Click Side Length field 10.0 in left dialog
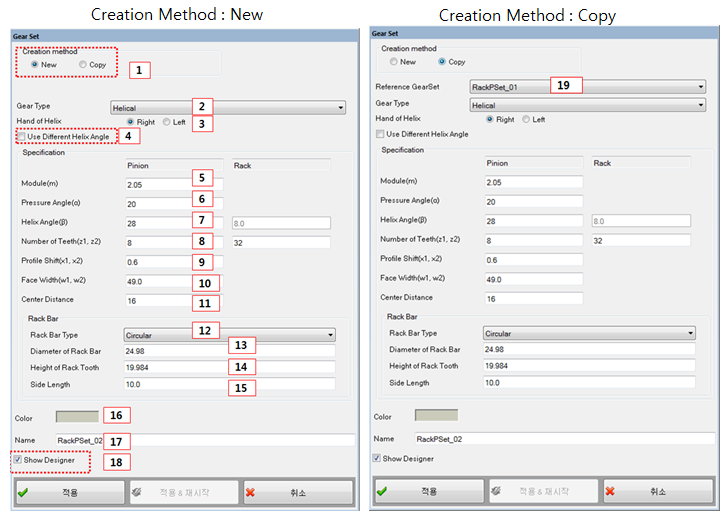Screen dimensions: 726x516 click(x=229, y=384)
